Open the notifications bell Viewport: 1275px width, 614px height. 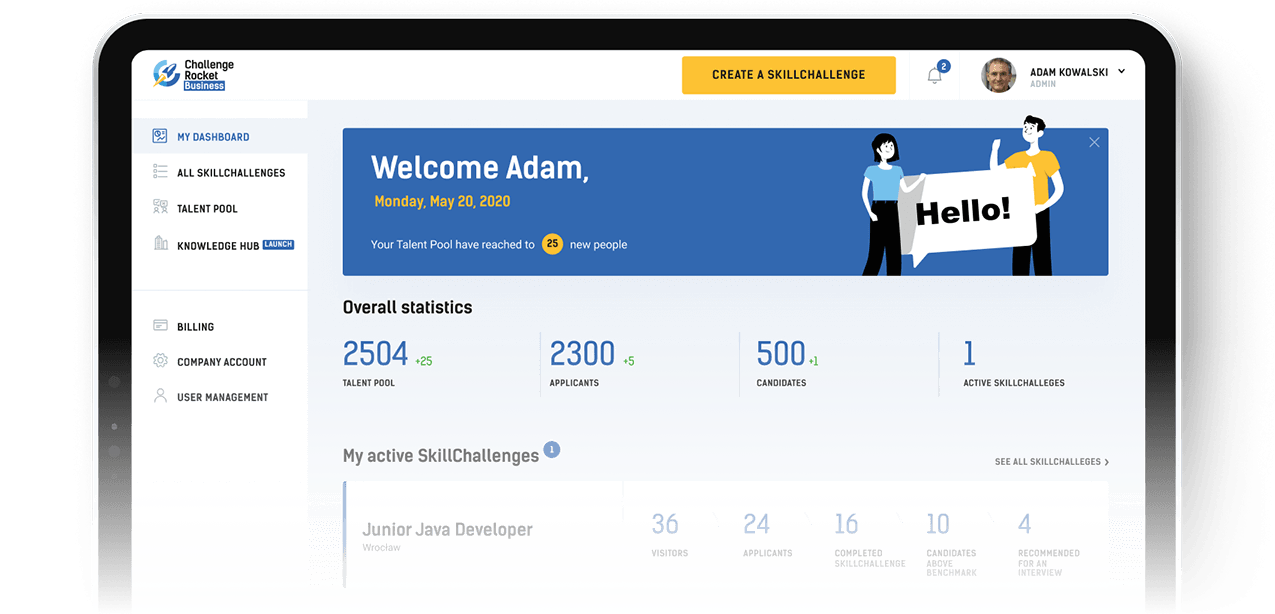coord(935,75)
